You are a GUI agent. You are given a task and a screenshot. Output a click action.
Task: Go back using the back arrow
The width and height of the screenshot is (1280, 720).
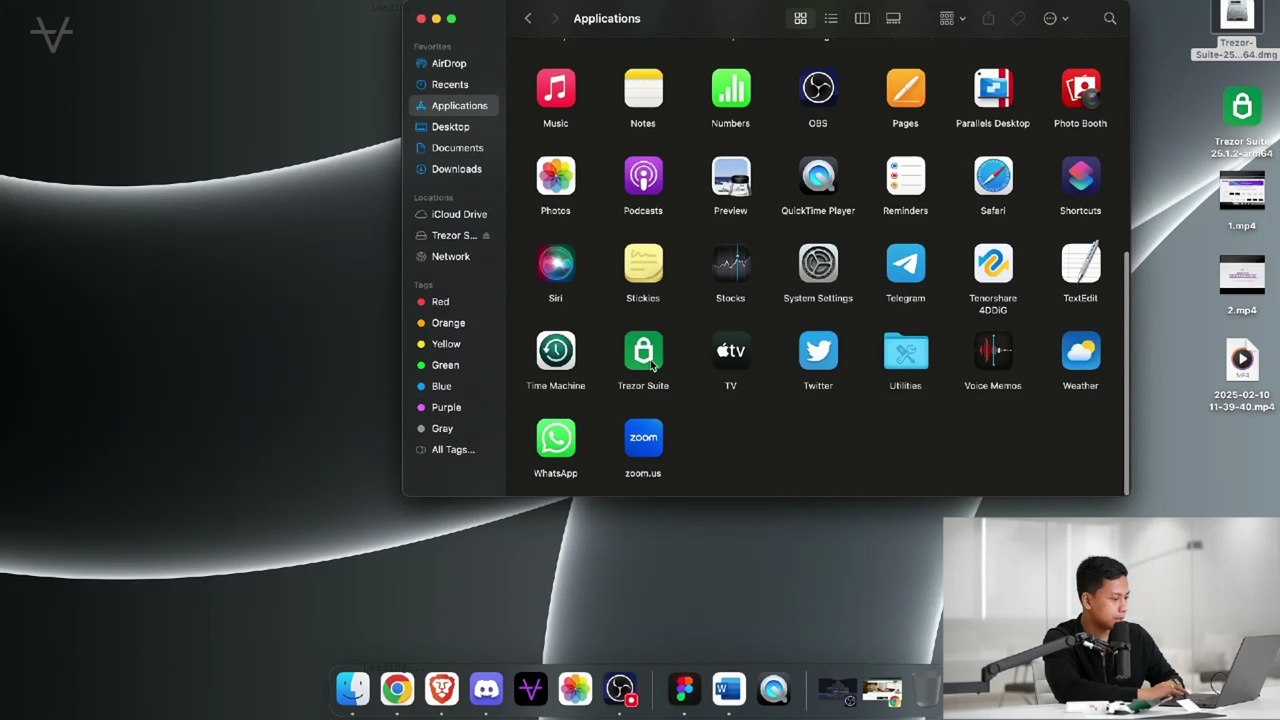(x=528, y=18)
